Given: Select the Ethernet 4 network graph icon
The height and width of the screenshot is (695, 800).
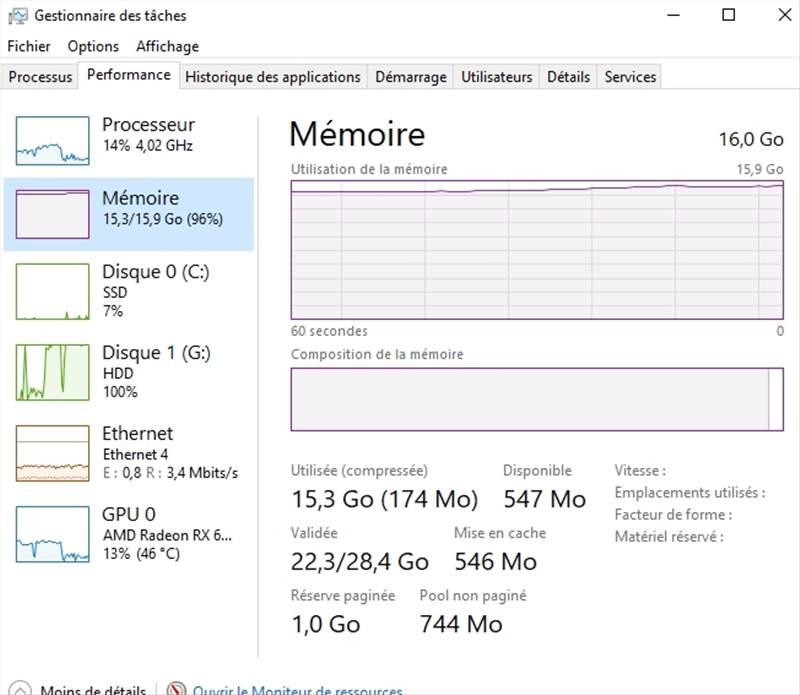Looking at the screenshot, I should (52, 452).
